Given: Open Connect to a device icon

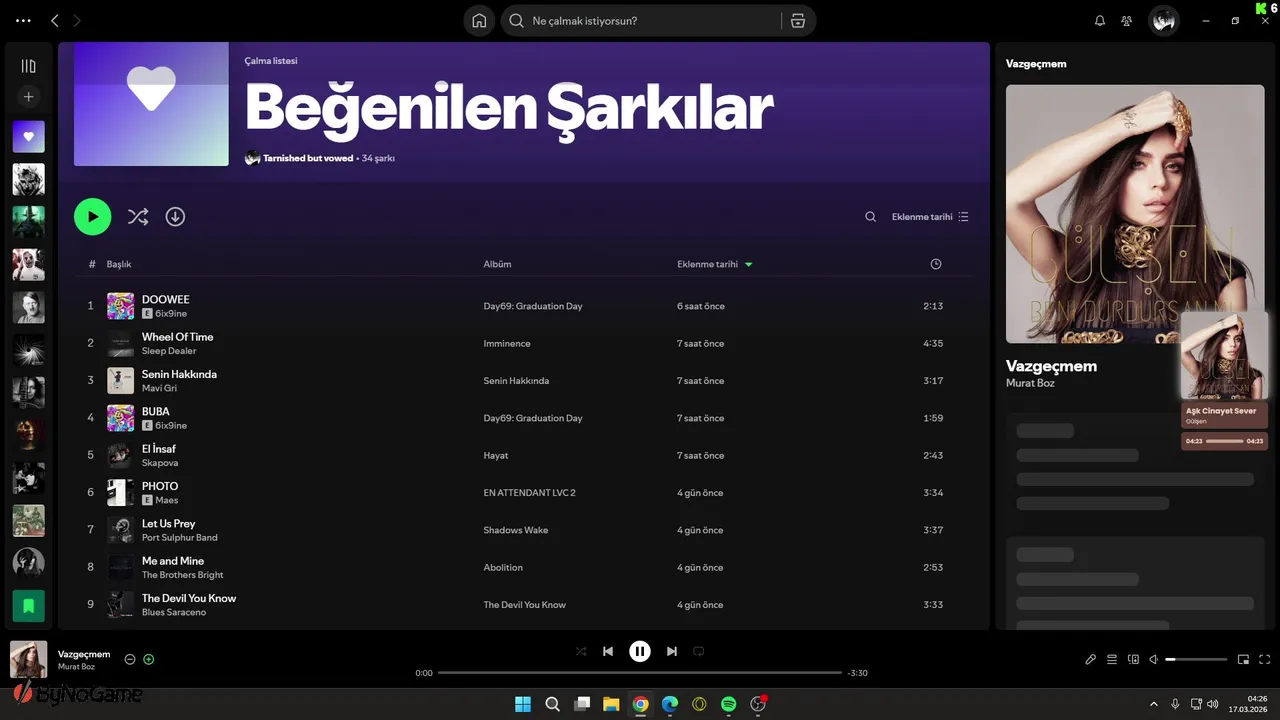Looking at the screenshot, I should 1133,659.
